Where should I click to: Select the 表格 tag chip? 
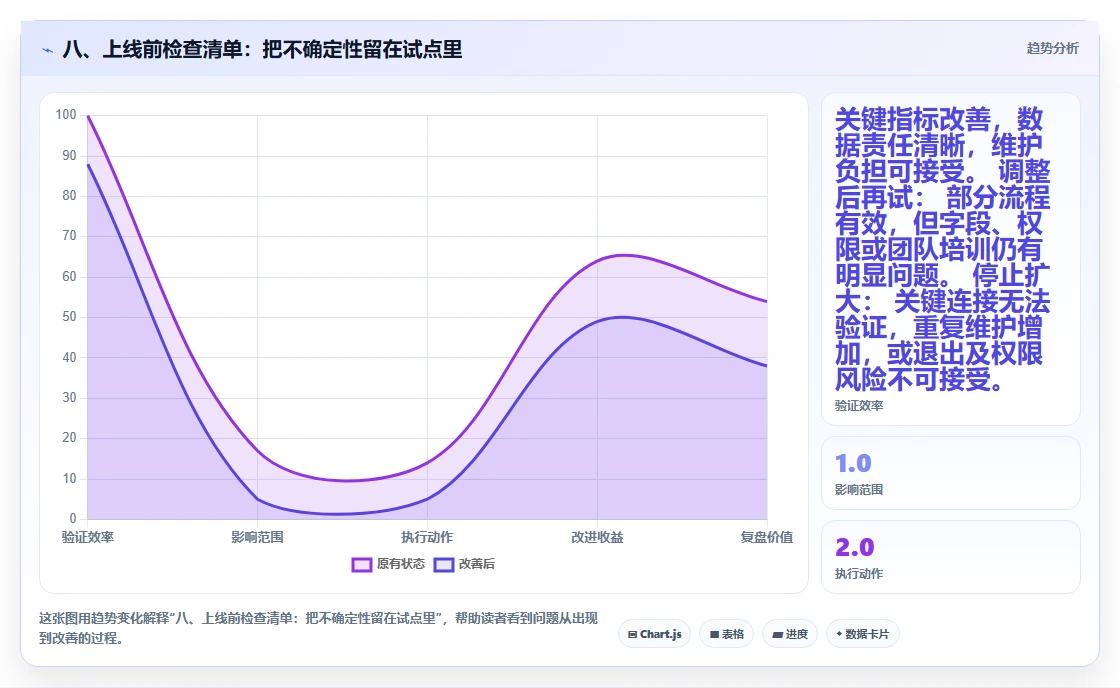(x=726, y=634)
